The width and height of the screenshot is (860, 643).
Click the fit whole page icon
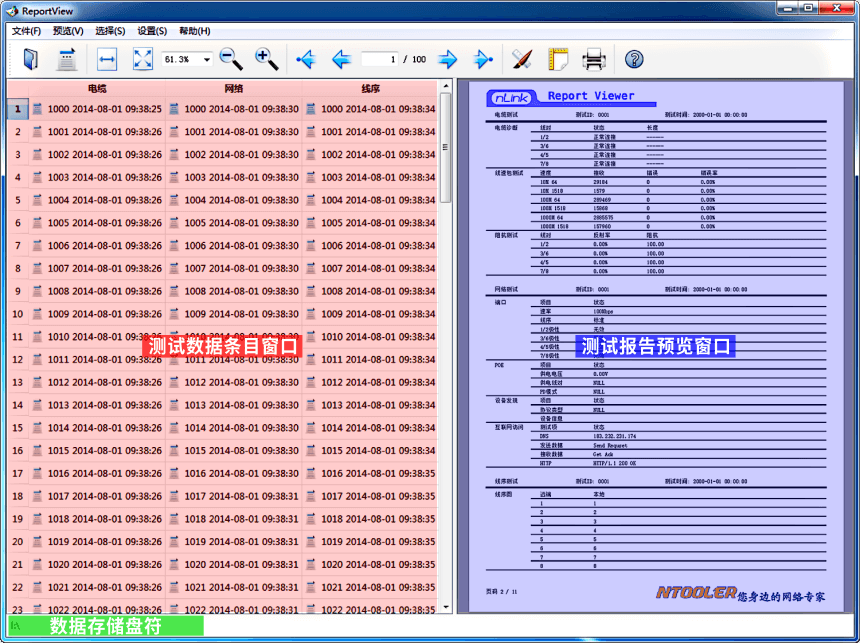(142, 59)
